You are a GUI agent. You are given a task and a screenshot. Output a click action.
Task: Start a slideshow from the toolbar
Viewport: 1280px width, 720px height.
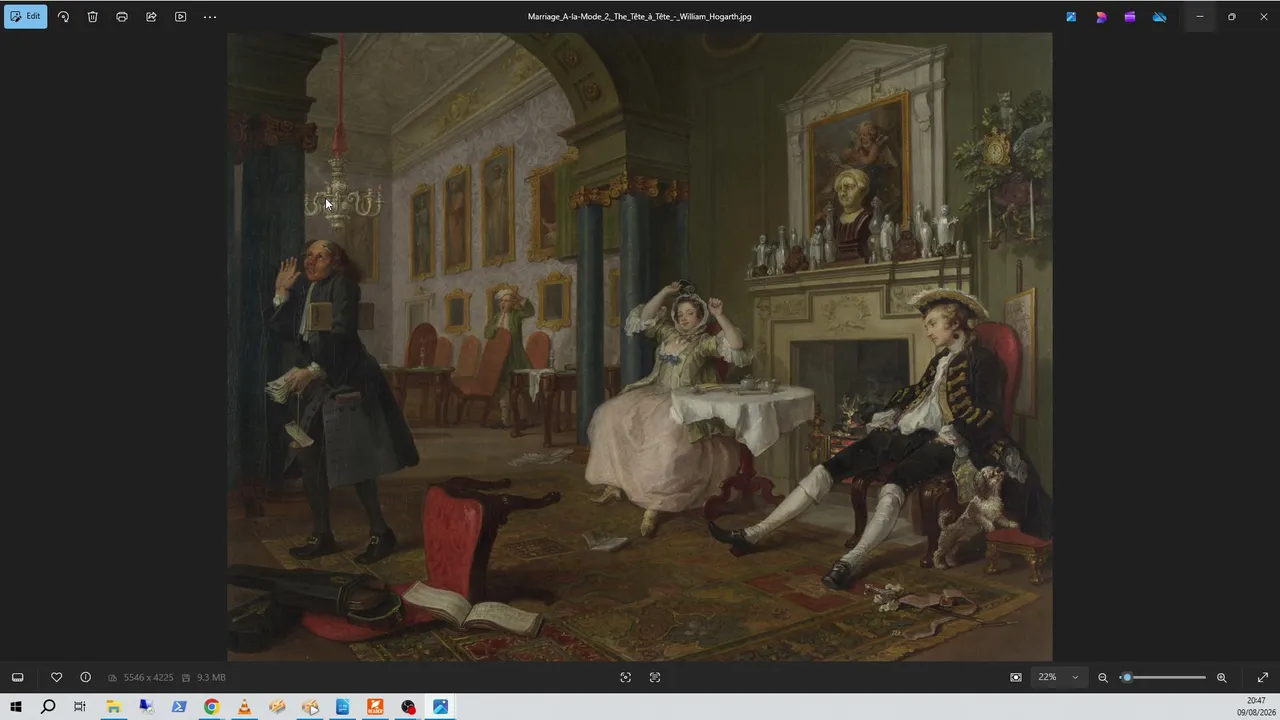[180, 17]
